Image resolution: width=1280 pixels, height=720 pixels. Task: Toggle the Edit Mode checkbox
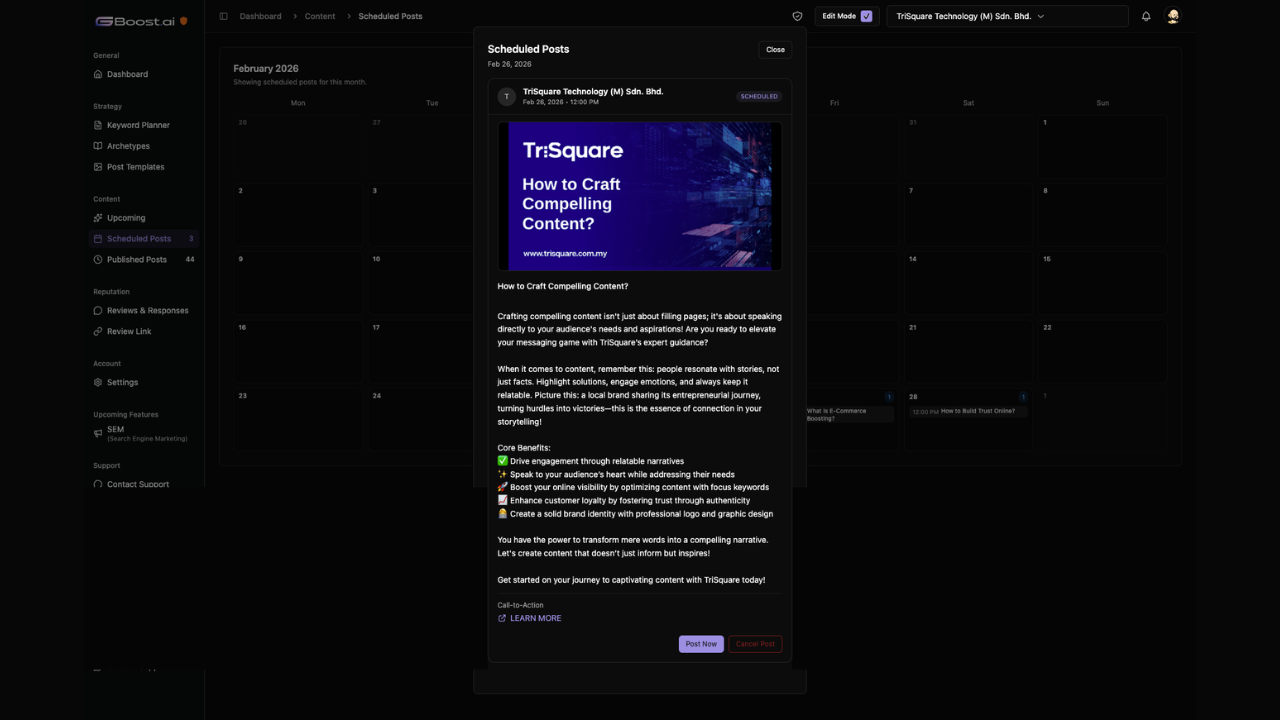point(866,16)
